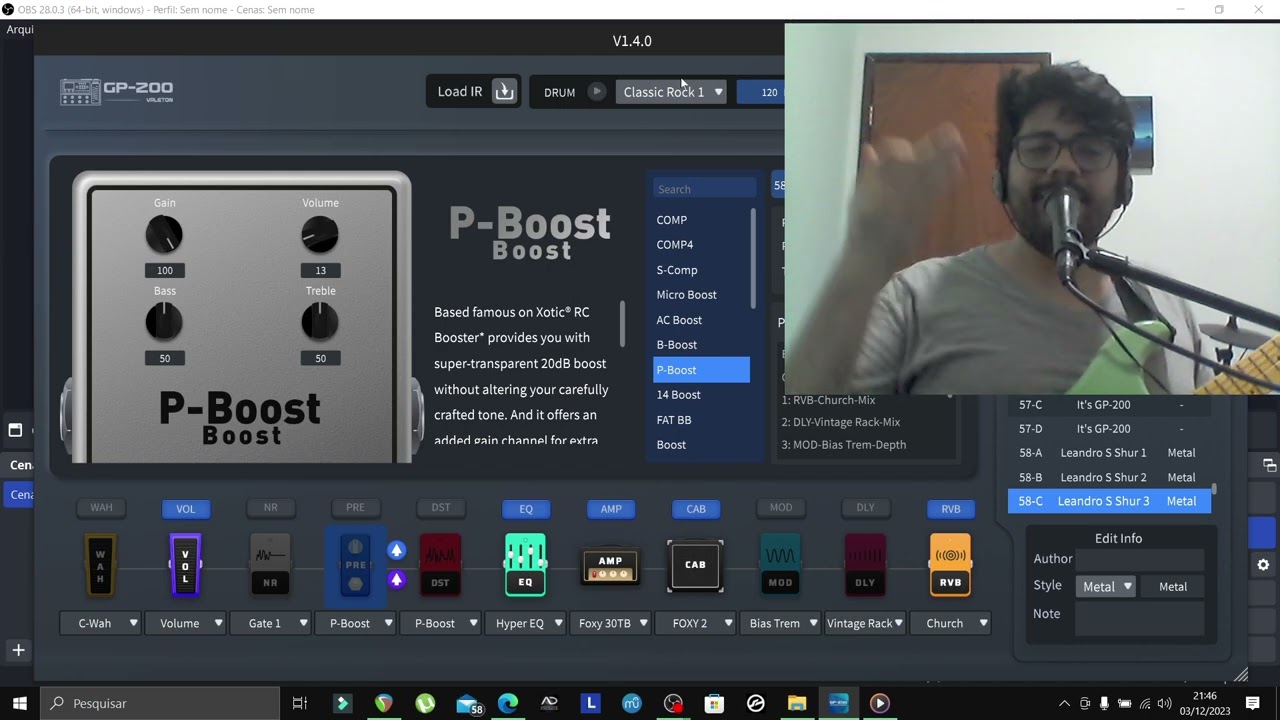Toggle the VOL module on or off
1280x720 pixels.
coord(186,509)
